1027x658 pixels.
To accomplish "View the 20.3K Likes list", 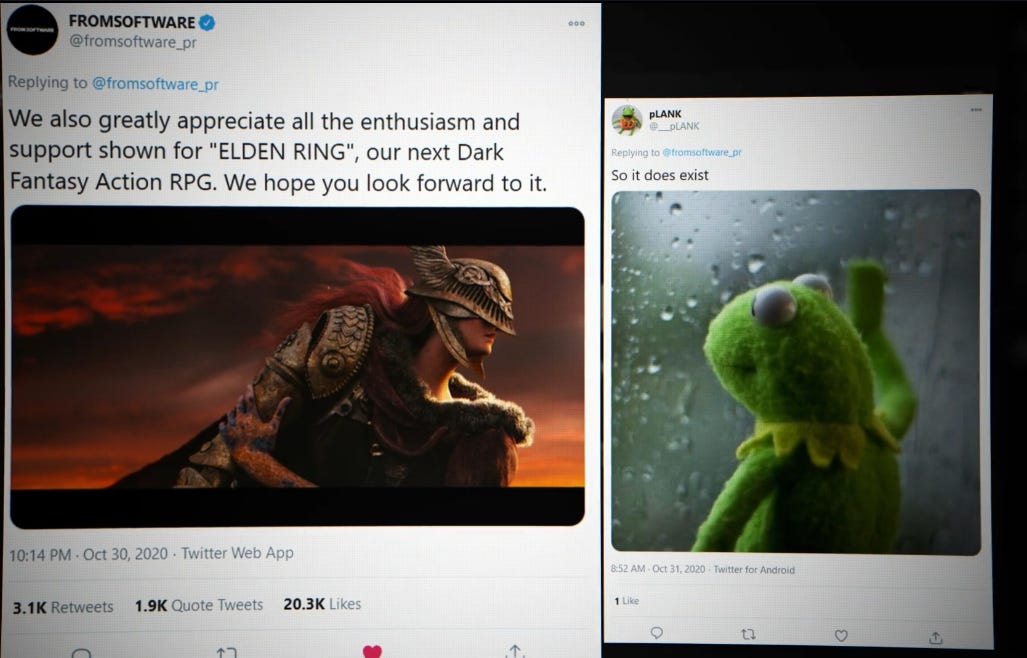I will tap(322, 604).
